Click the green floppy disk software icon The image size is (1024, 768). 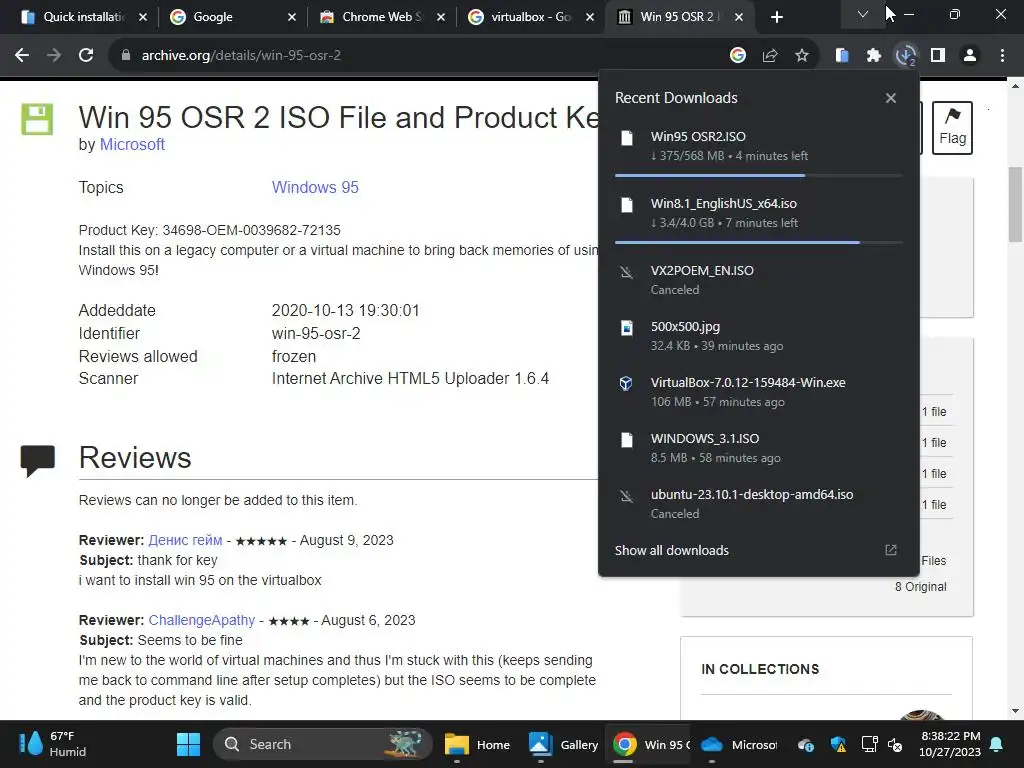(x=37, y=119)
